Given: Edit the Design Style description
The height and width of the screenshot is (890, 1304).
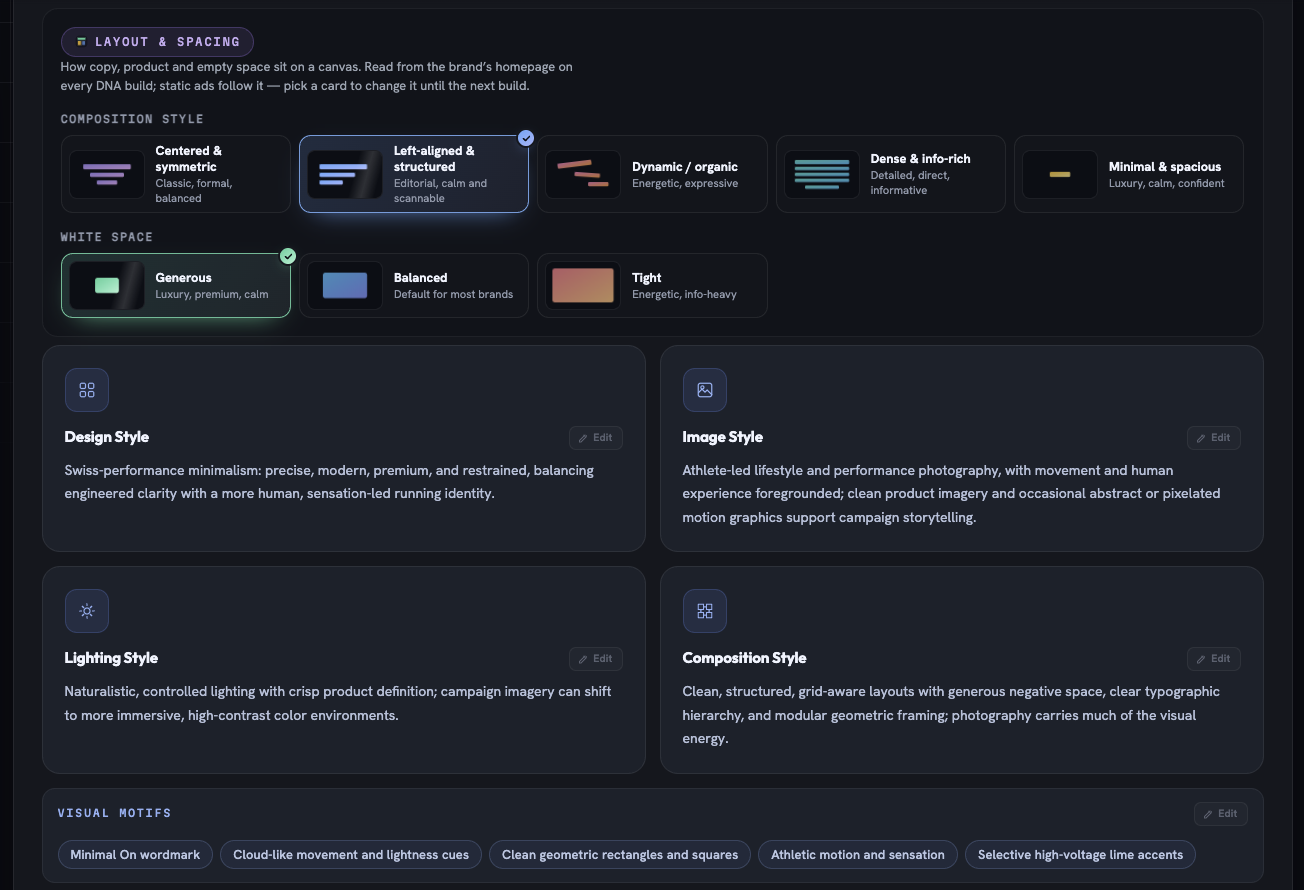Looking at the screenshot, I should [596, 437].
